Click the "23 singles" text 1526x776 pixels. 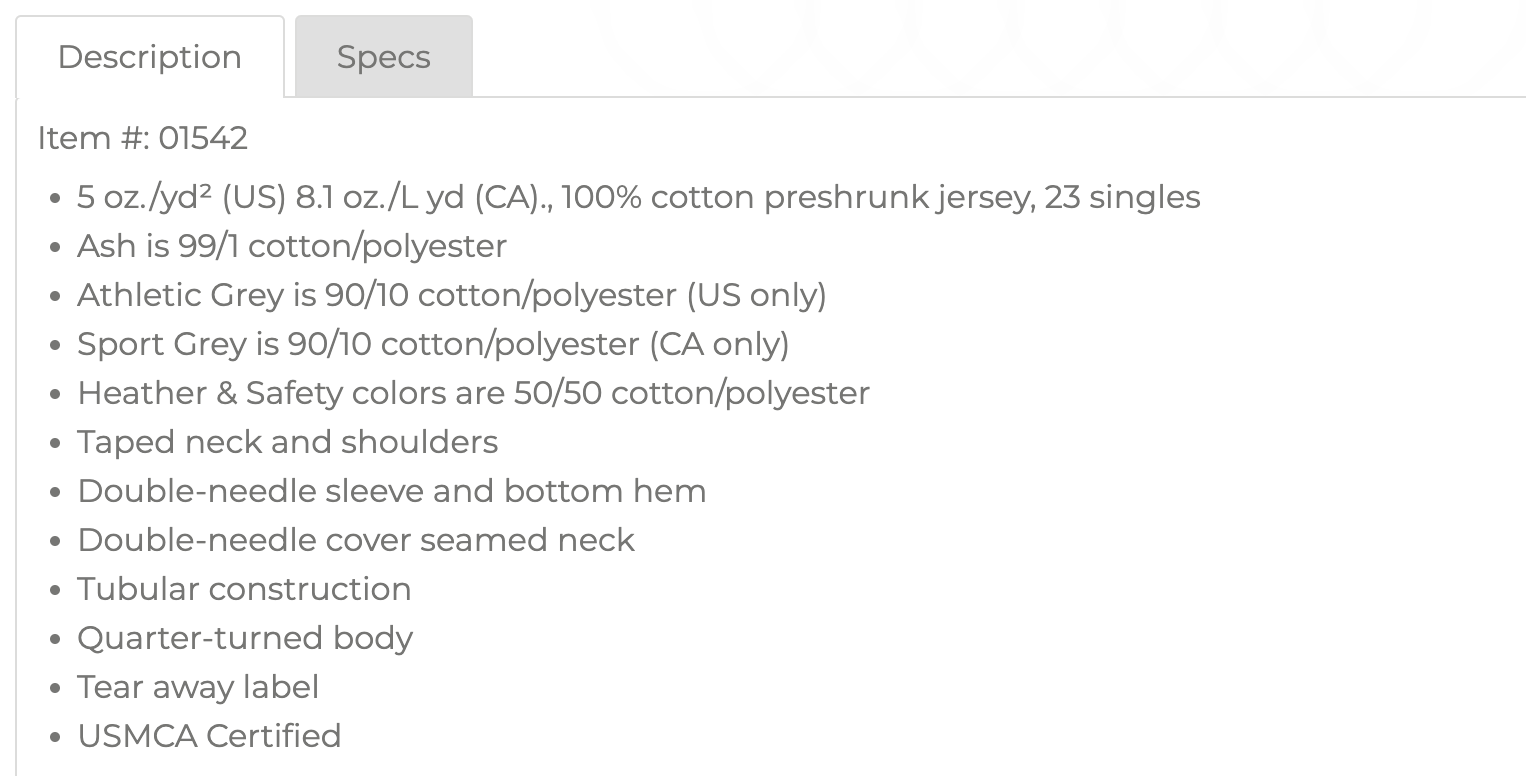1122,197
